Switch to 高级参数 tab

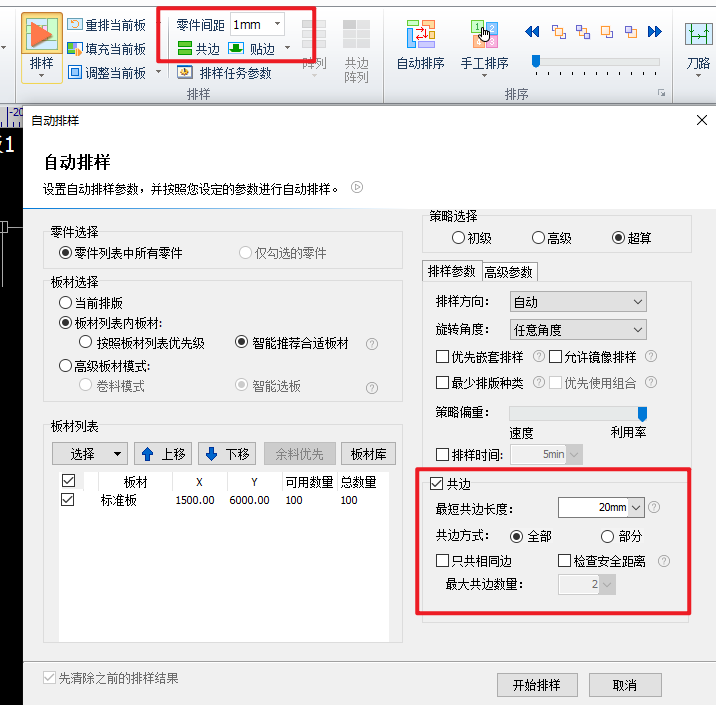coord(509,272)
